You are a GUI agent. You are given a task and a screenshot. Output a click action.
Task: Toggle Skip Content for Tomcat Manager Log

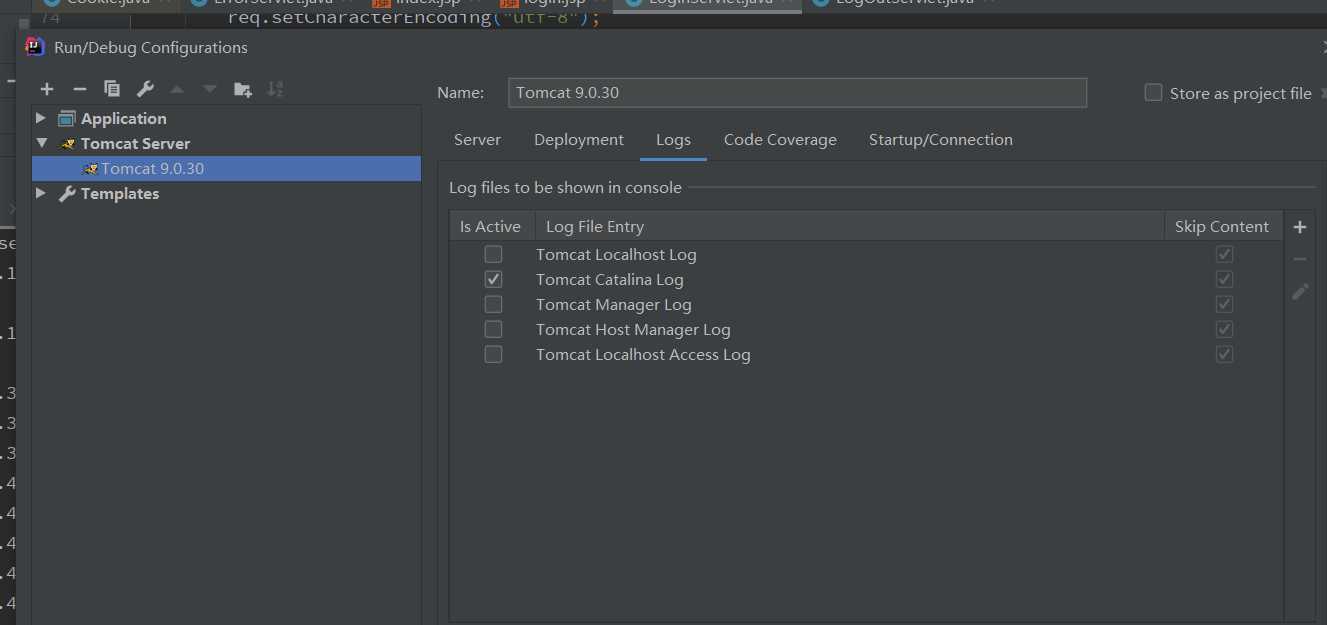(1224, 304)
